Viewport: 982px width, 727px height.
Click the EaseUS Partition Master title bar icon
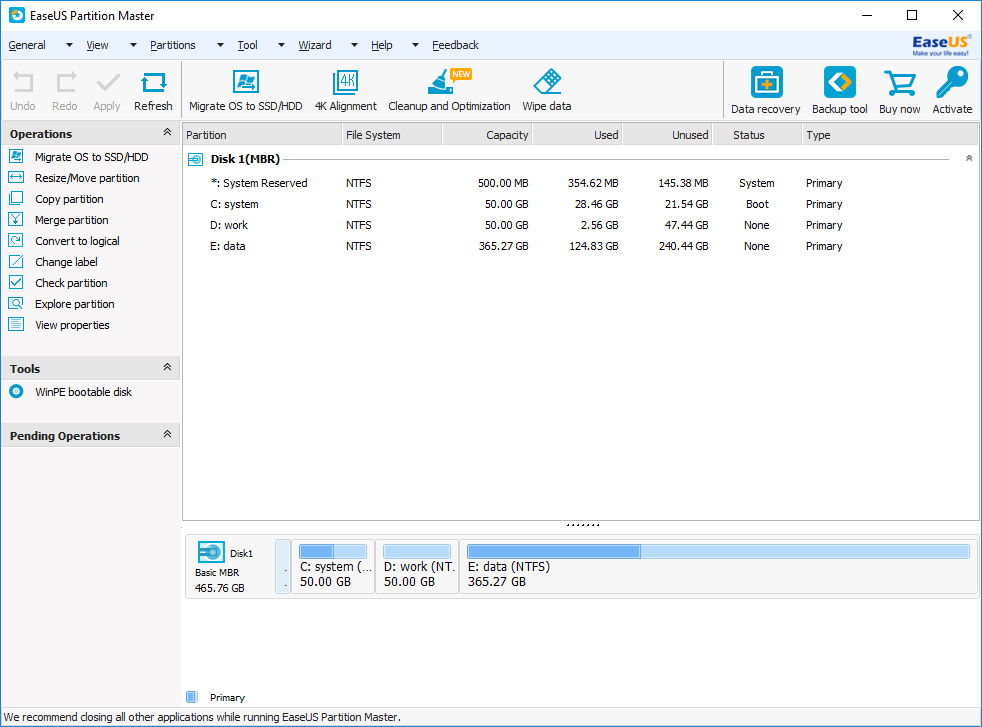tap(17, 15)
